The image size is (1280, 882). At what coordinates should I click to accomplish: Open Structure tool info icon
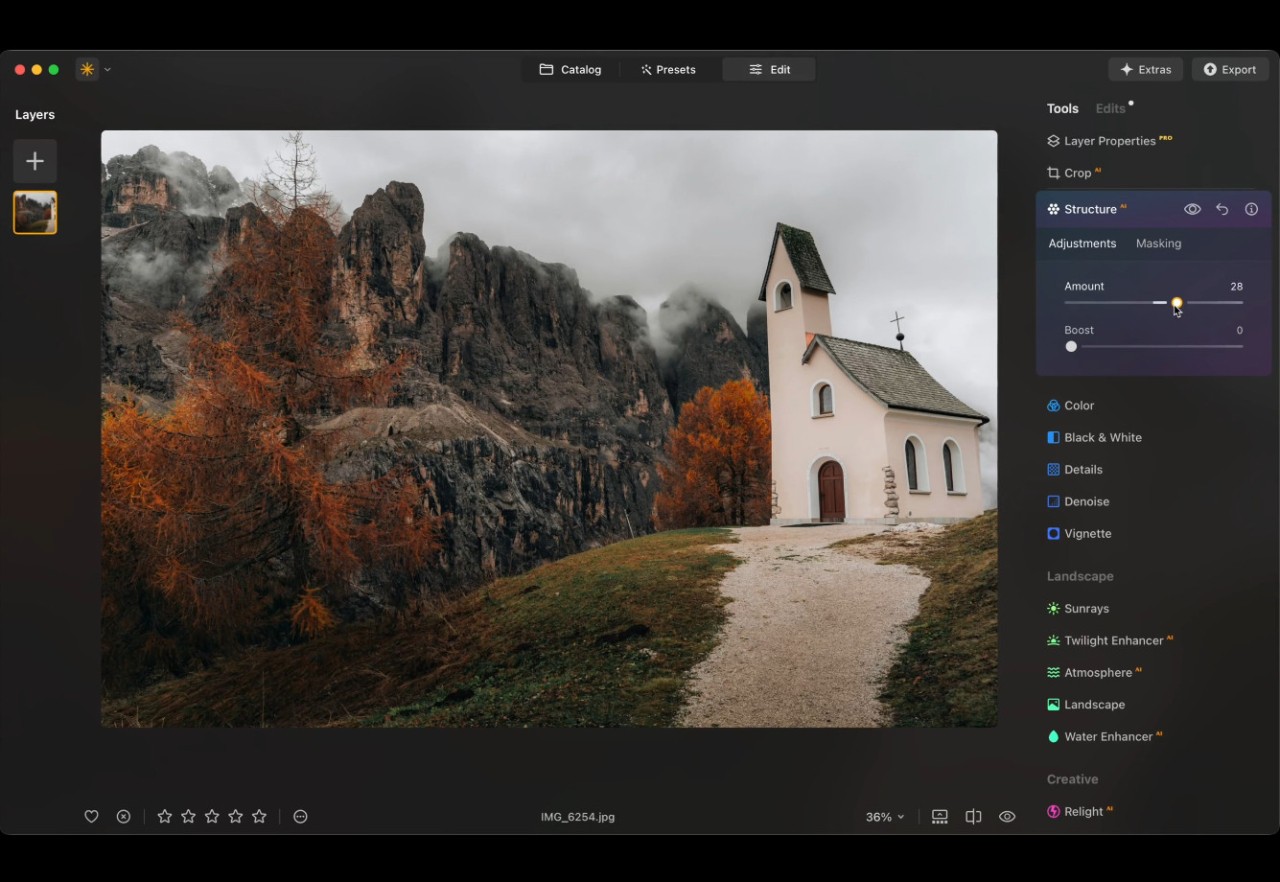click(1251, 209)
